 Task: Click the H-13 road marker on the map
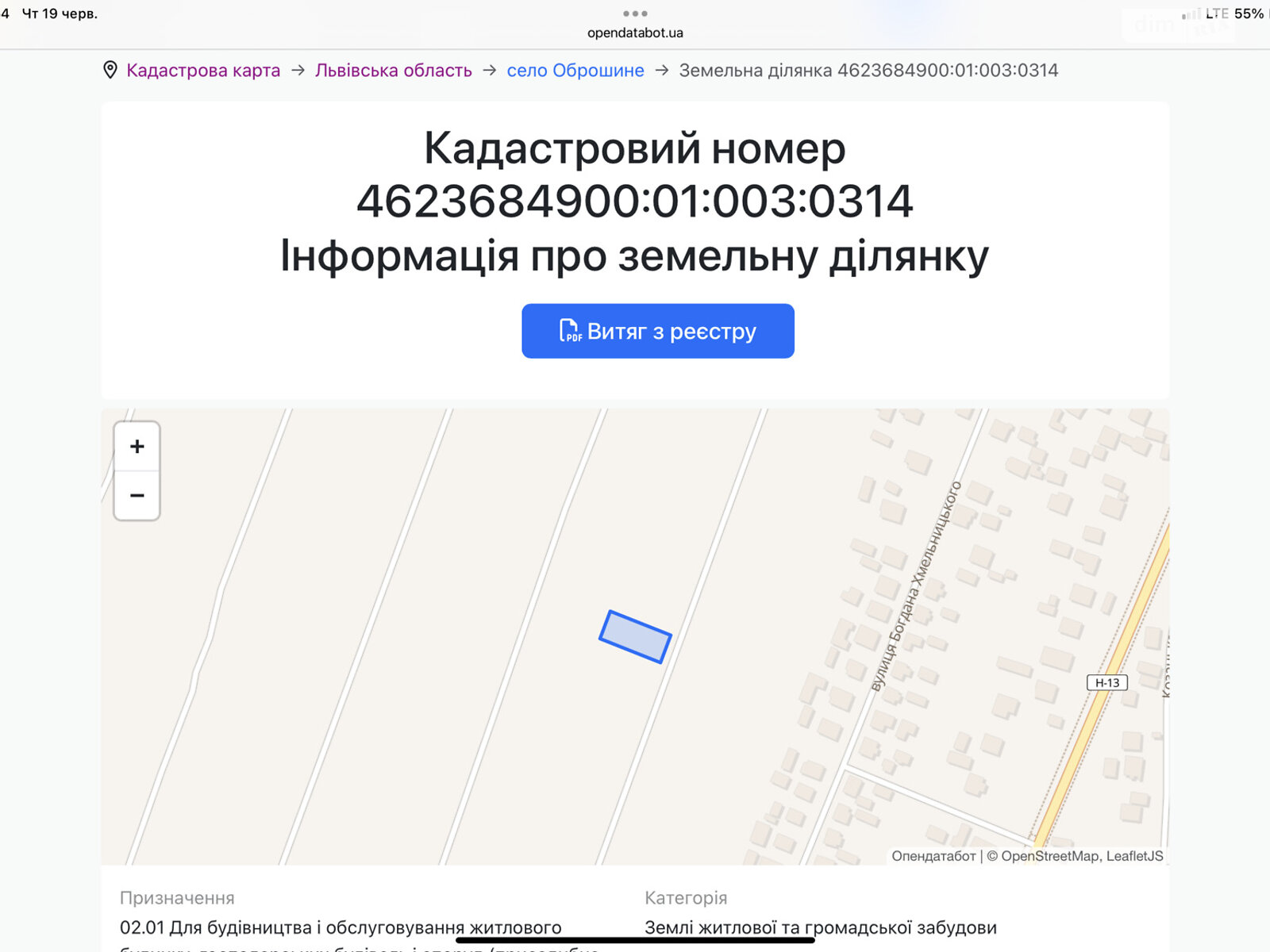tap(1106, 682)
